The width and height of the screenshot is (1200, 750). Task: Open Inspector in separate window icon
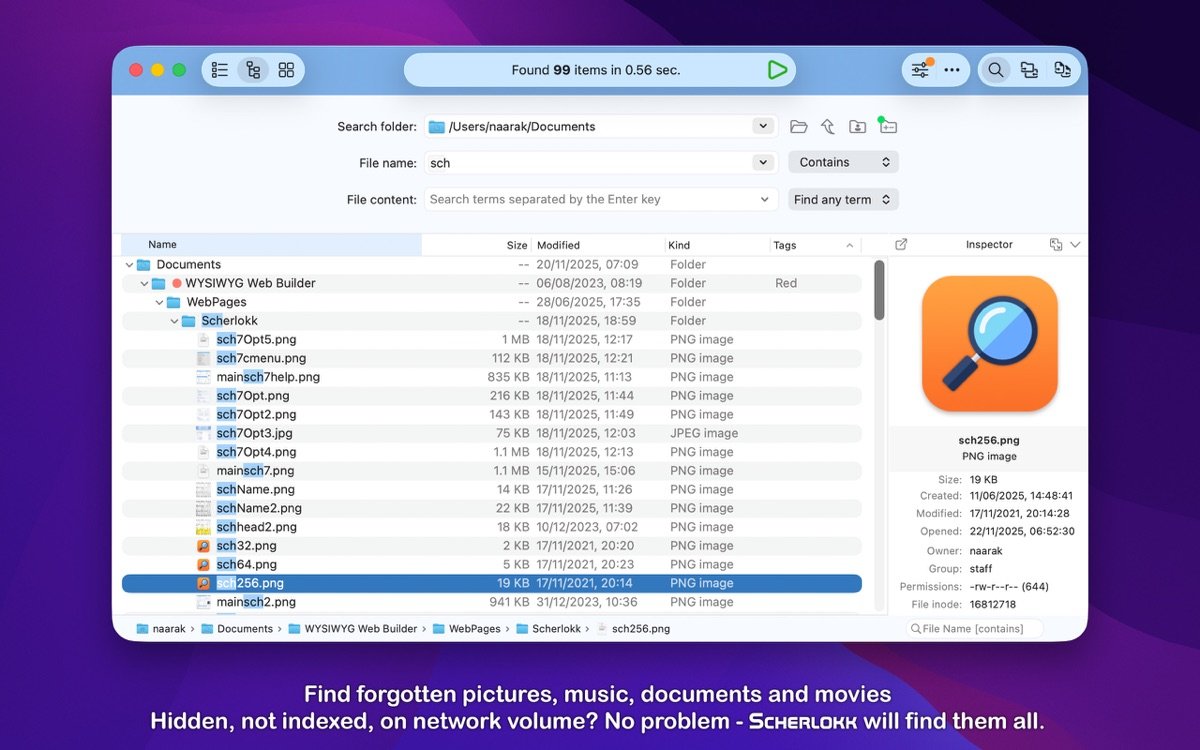click(x=901, y=245)
